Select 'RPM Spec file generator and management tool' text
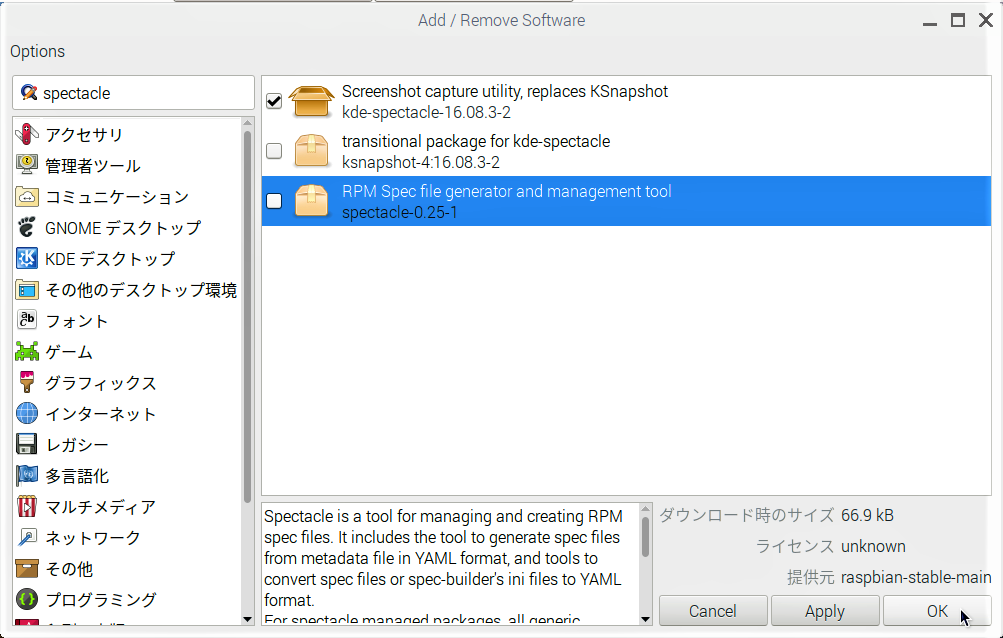1003x638 pixels. [x=507, y=191]
